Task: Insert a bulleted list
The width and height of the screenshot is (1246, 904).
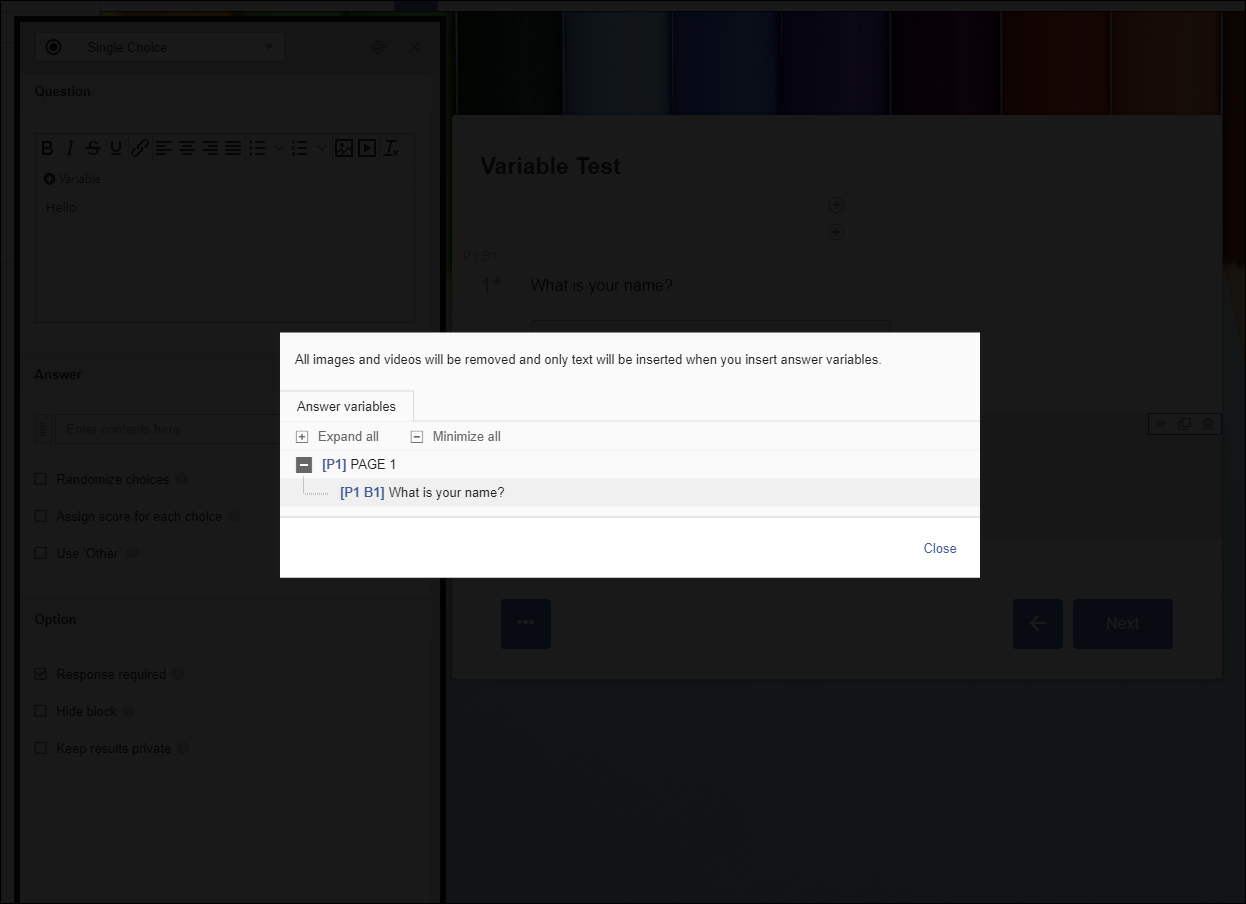Action: point(257,148)
